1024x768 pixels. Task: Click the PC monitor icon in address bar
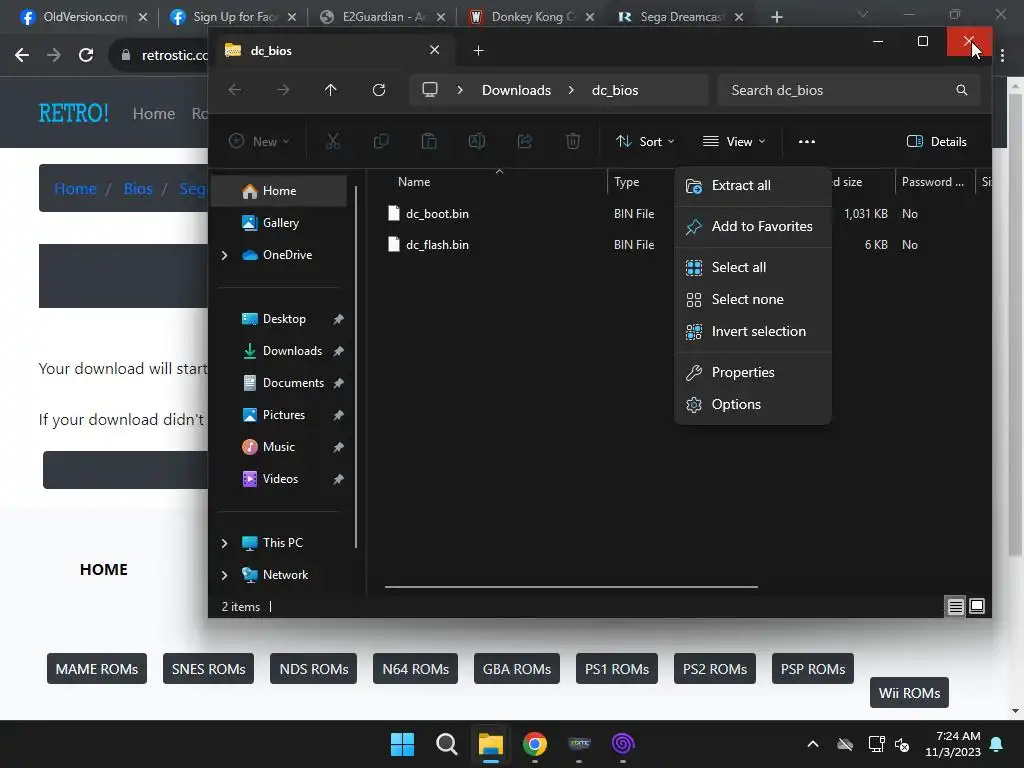430,89
